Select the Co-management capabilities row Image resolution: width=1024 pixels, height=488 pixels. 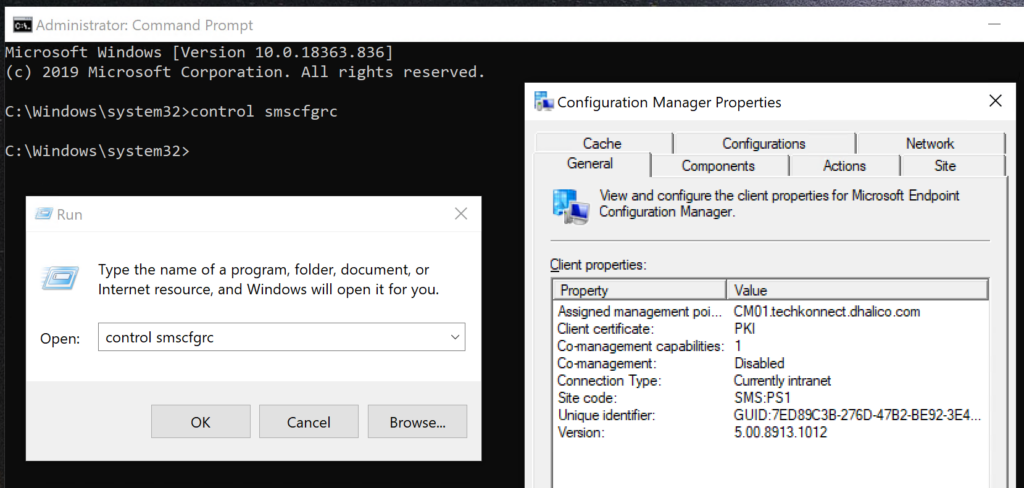(770, 346)
